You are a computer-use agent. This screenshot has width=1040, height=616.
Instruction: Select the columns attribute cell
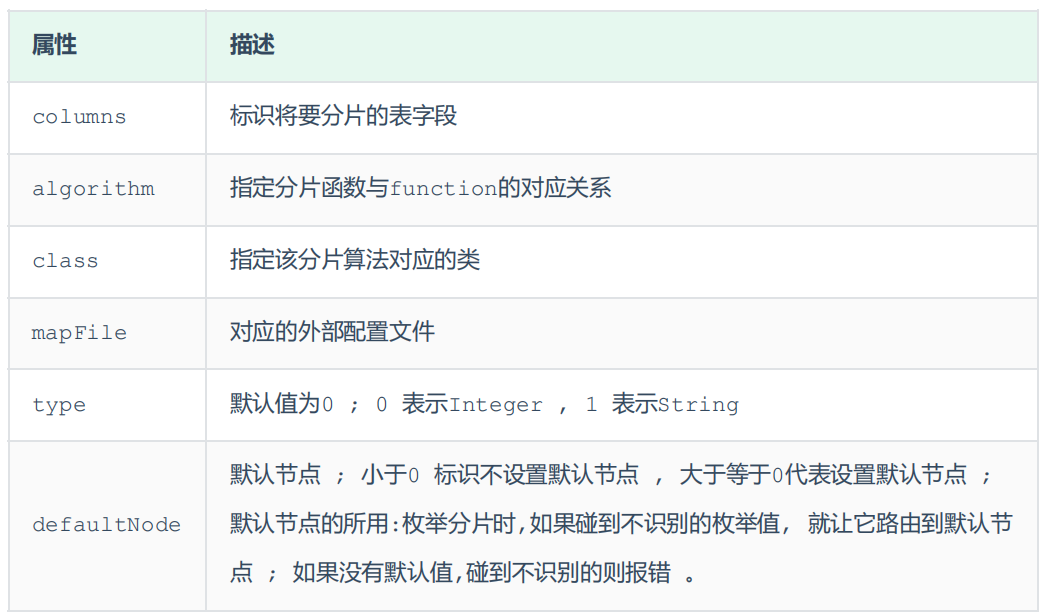tap(79, 117)
